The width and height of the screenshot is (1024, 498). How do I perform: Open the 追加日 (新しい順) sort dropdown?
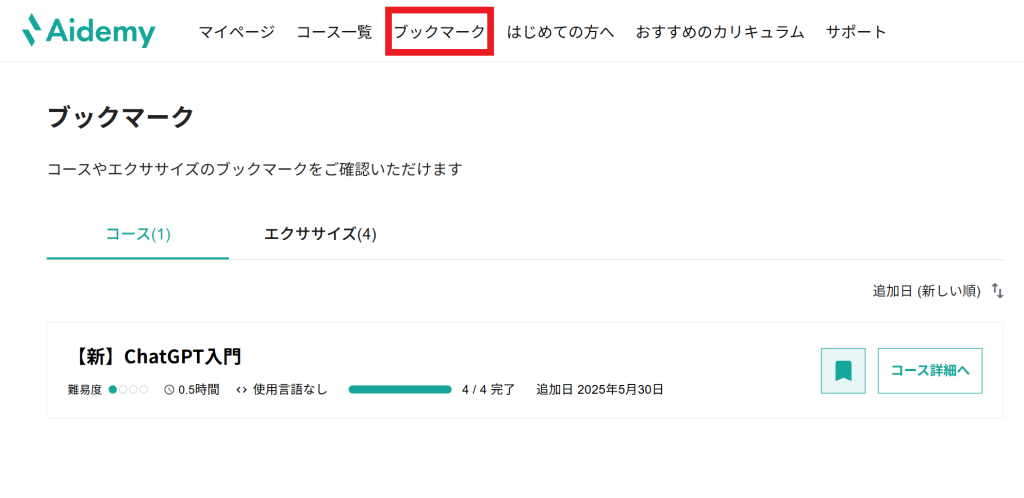[926, 290]
